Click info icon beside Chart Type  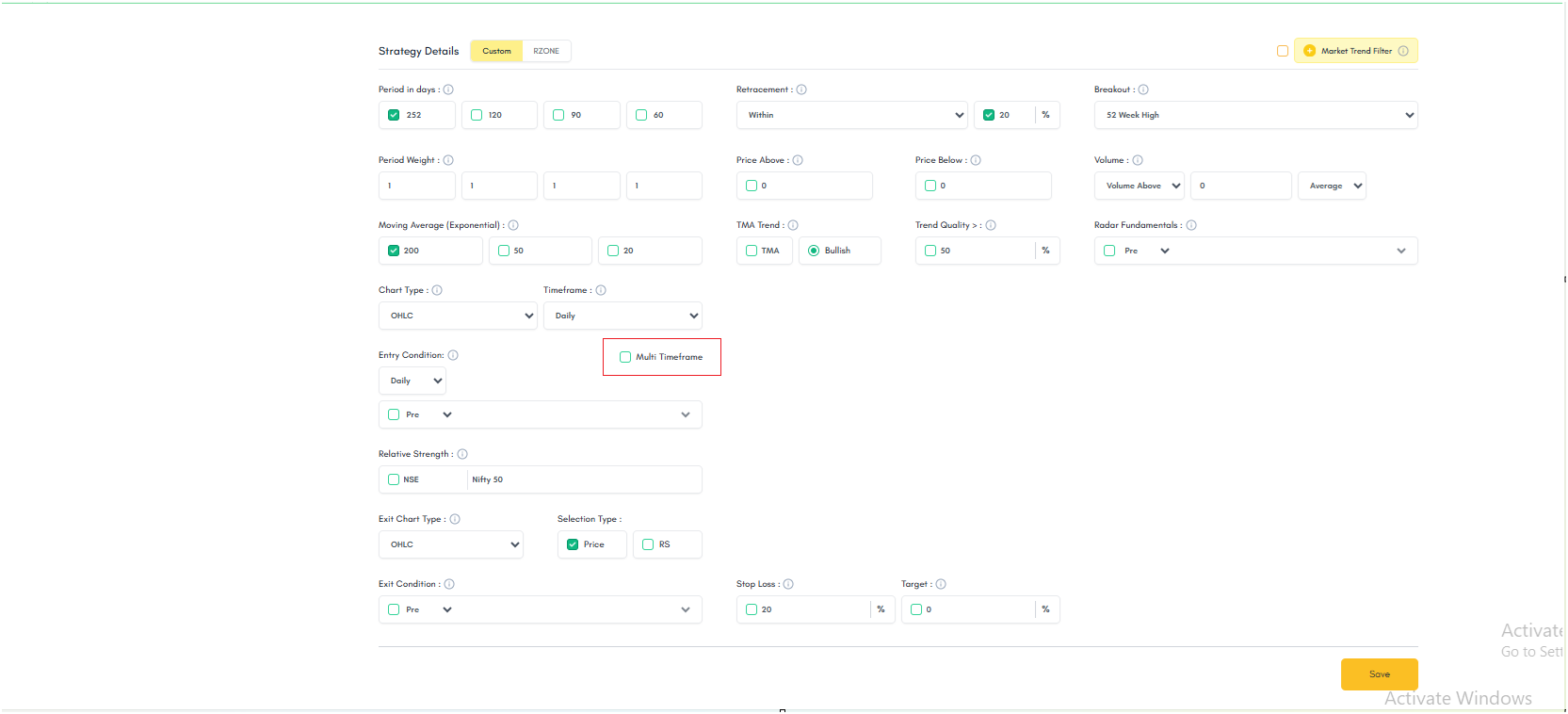tap(437, 290)
